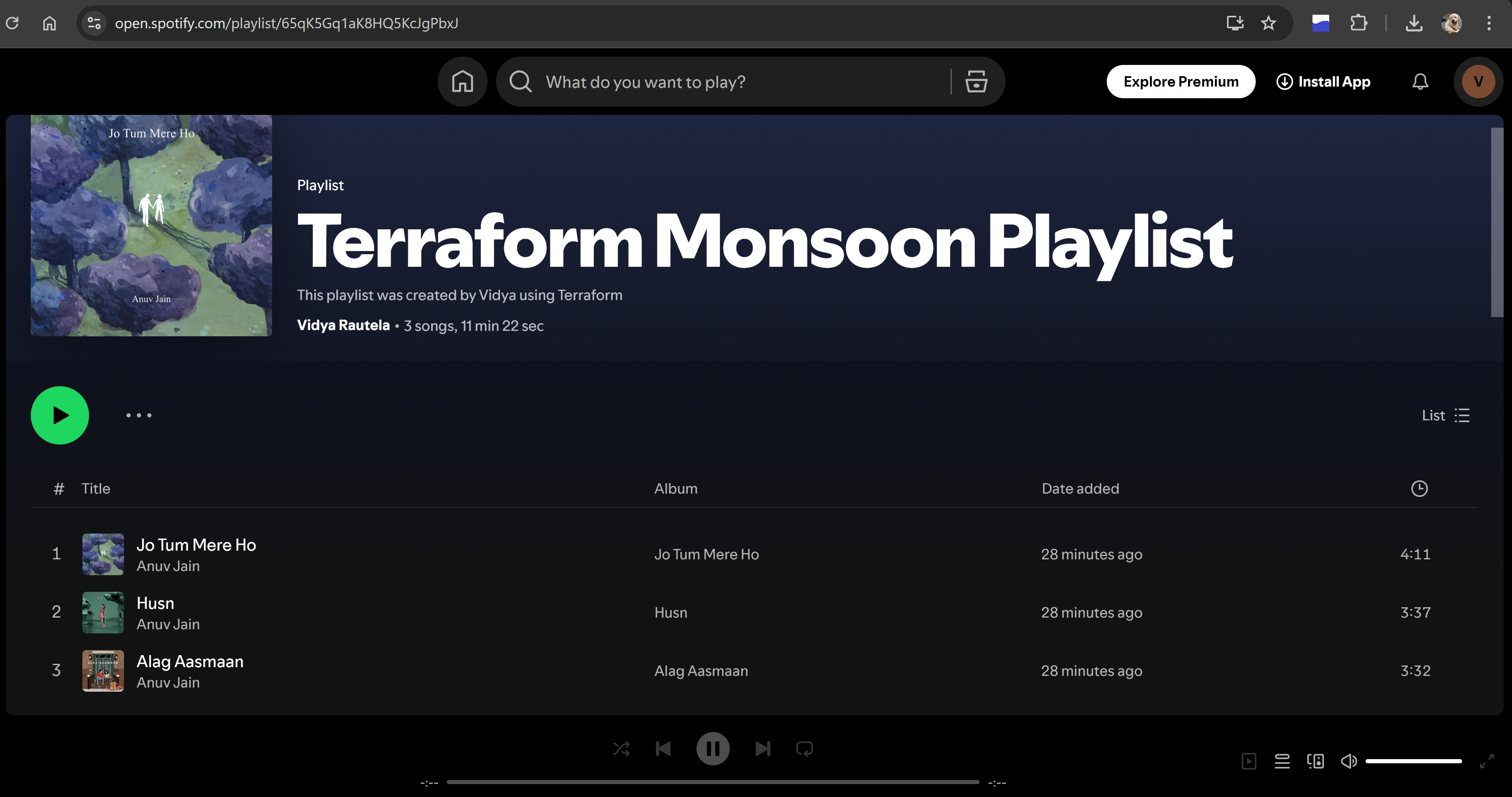This screenshot has height=797, width=1512.
Task: Click the Explore Premium button
Action: pyautogui.click(x=1180, y=82)
